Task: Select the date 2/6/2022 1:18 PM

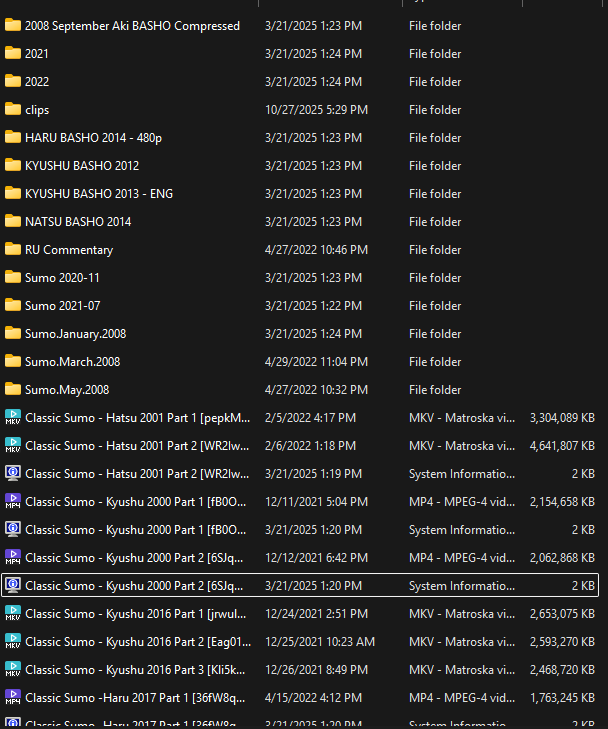Action: 310,445
